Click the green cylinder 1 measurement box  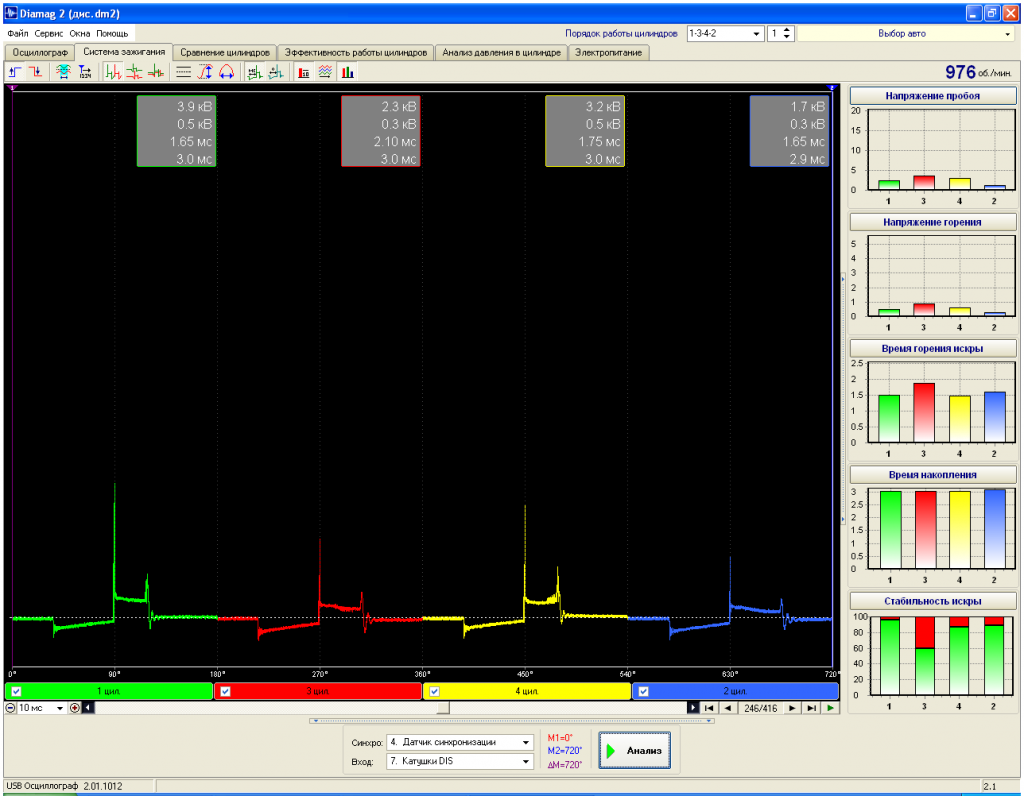click(x=176, y=131)
